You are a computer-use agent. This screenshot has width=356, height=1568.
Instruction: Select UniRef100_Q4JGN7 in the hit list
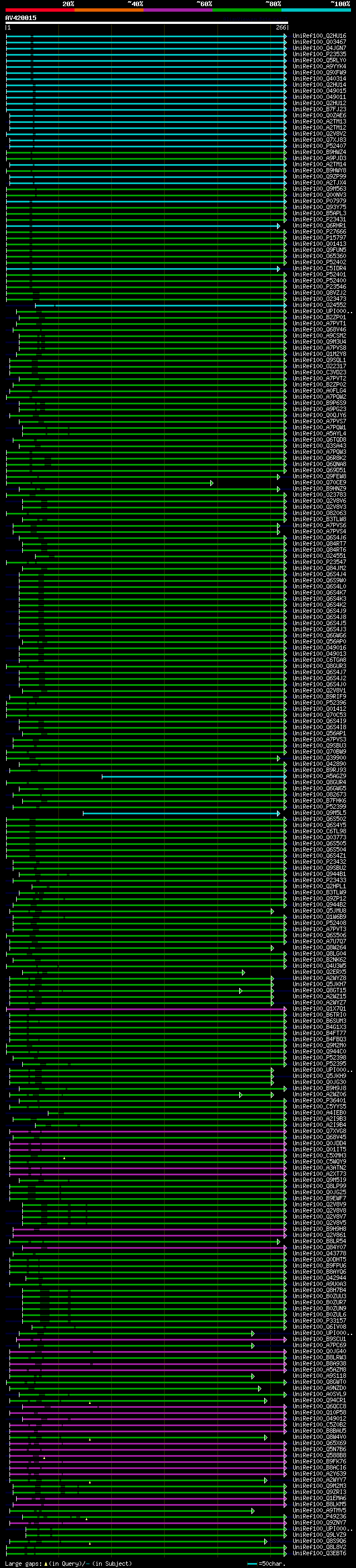click(319, 48)
